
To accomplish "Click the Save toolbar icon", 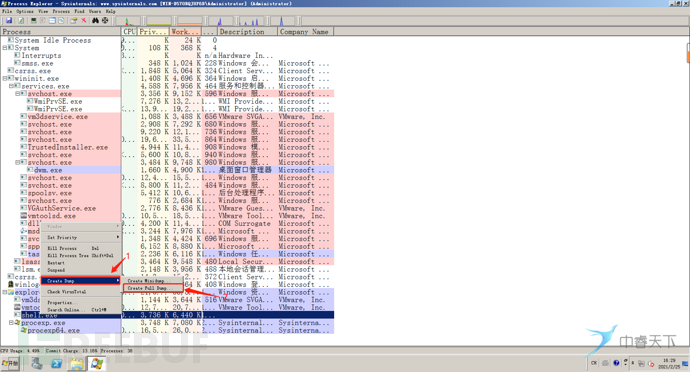I will (9, 20).
